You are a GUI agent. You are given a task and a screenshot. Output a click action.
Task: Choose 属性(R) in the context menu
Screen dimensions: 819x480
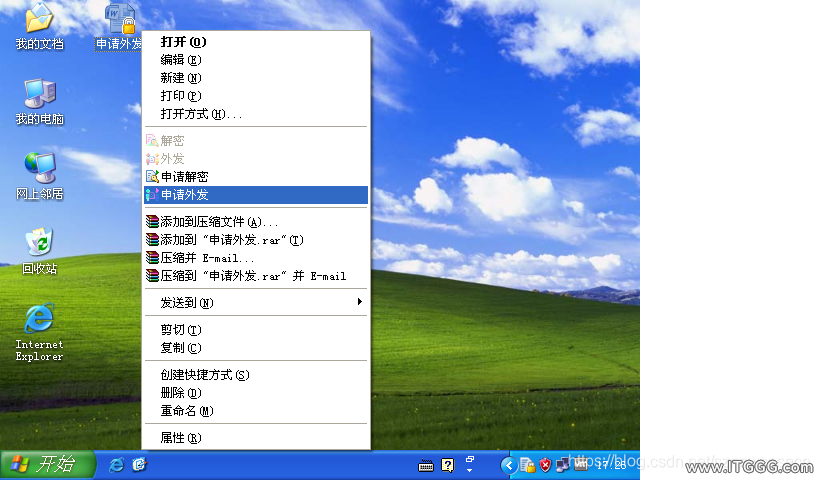point(256,438)
